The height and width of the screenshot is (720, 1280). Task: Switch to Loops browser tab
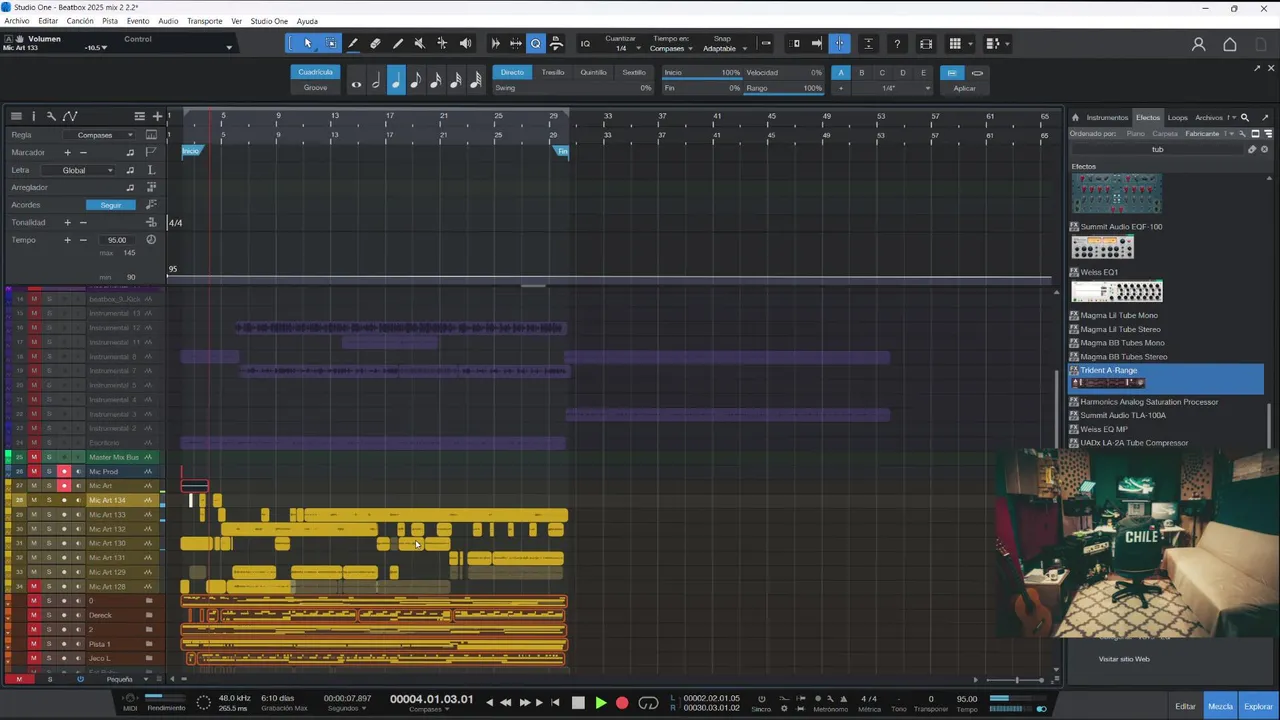[1178, 117]
